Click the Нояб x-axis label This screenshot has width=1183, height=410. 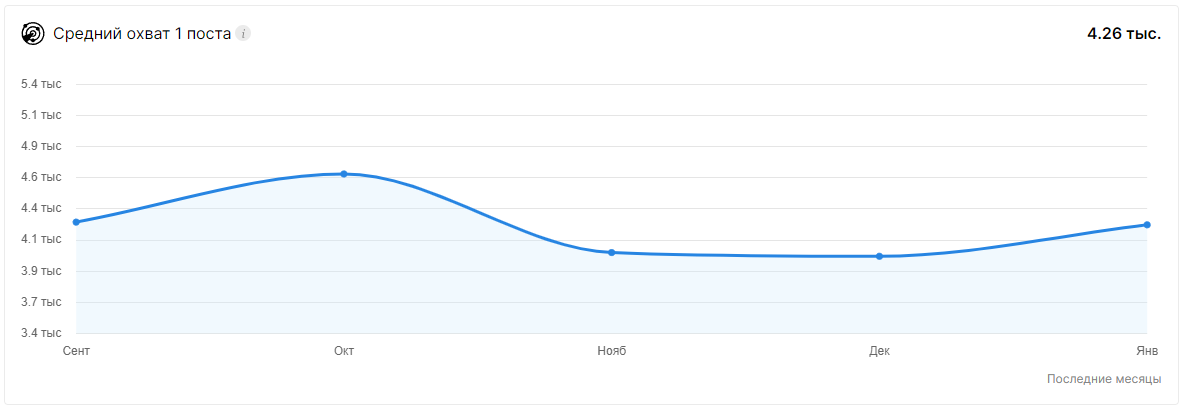point(612,351)
